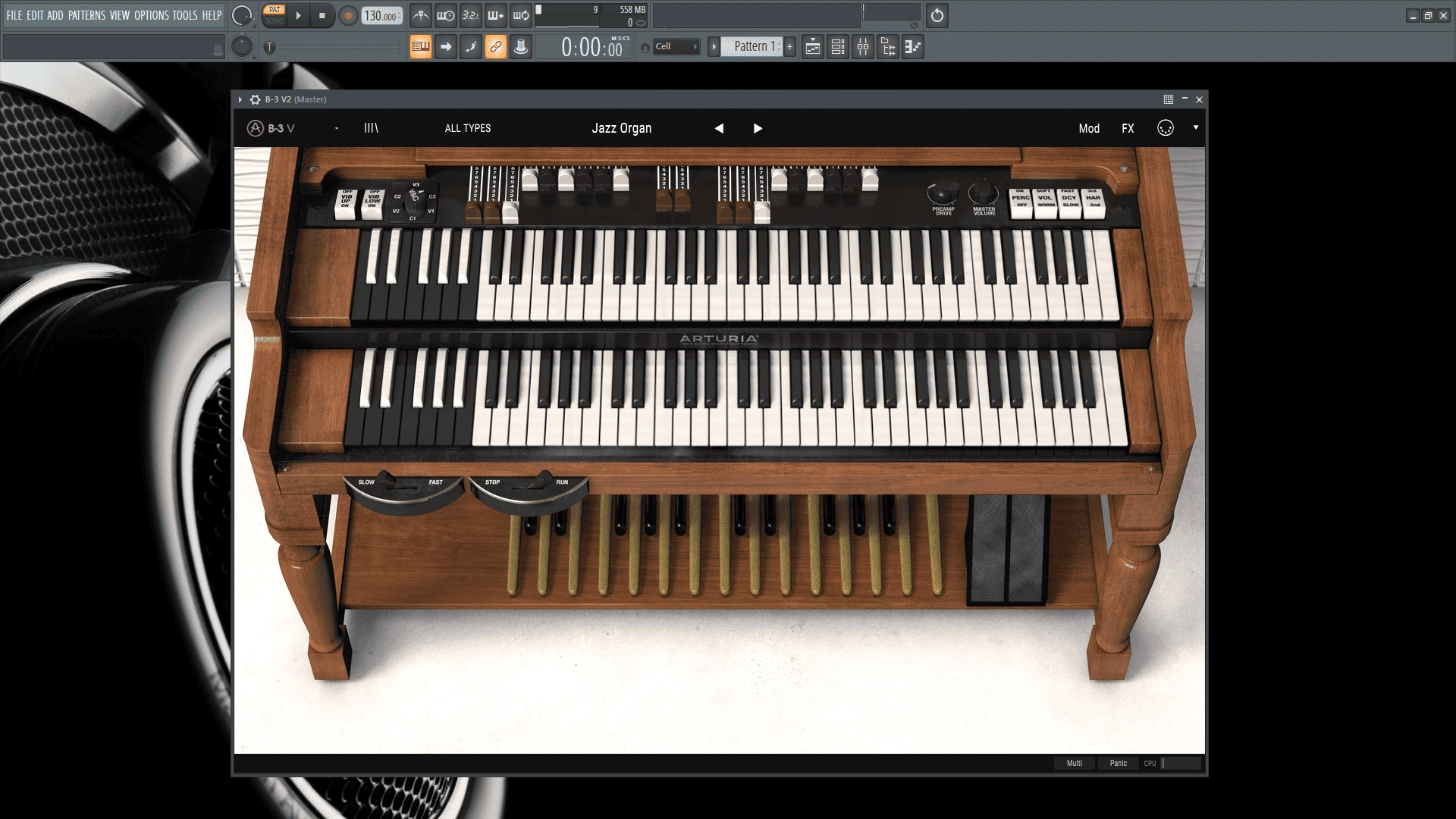1456x819 pixels.
Task: Go to next preset arrow
Action: click(x=758, y=128)
